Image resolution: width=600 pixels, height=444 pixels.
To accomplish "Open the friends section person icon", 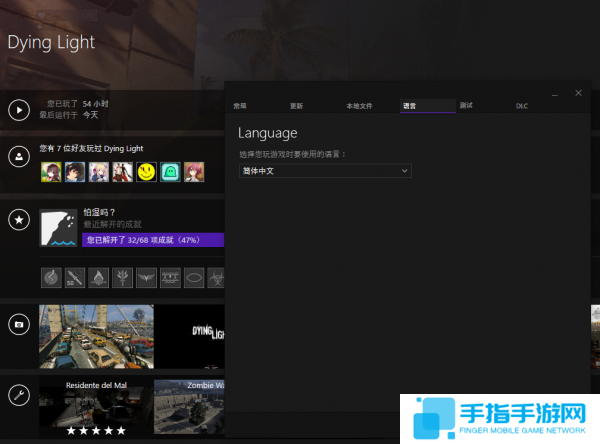I will [x=18, y=158].
